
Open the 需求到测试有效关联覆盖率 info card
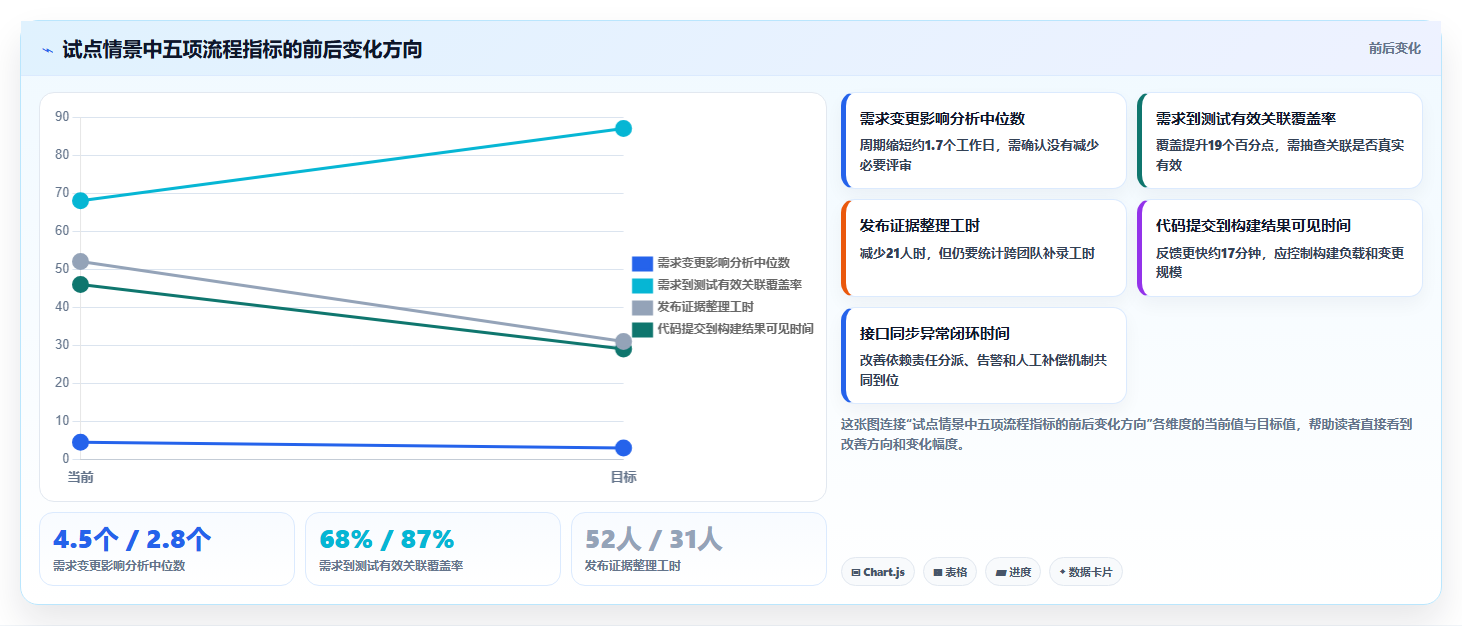pos(1280,140)
